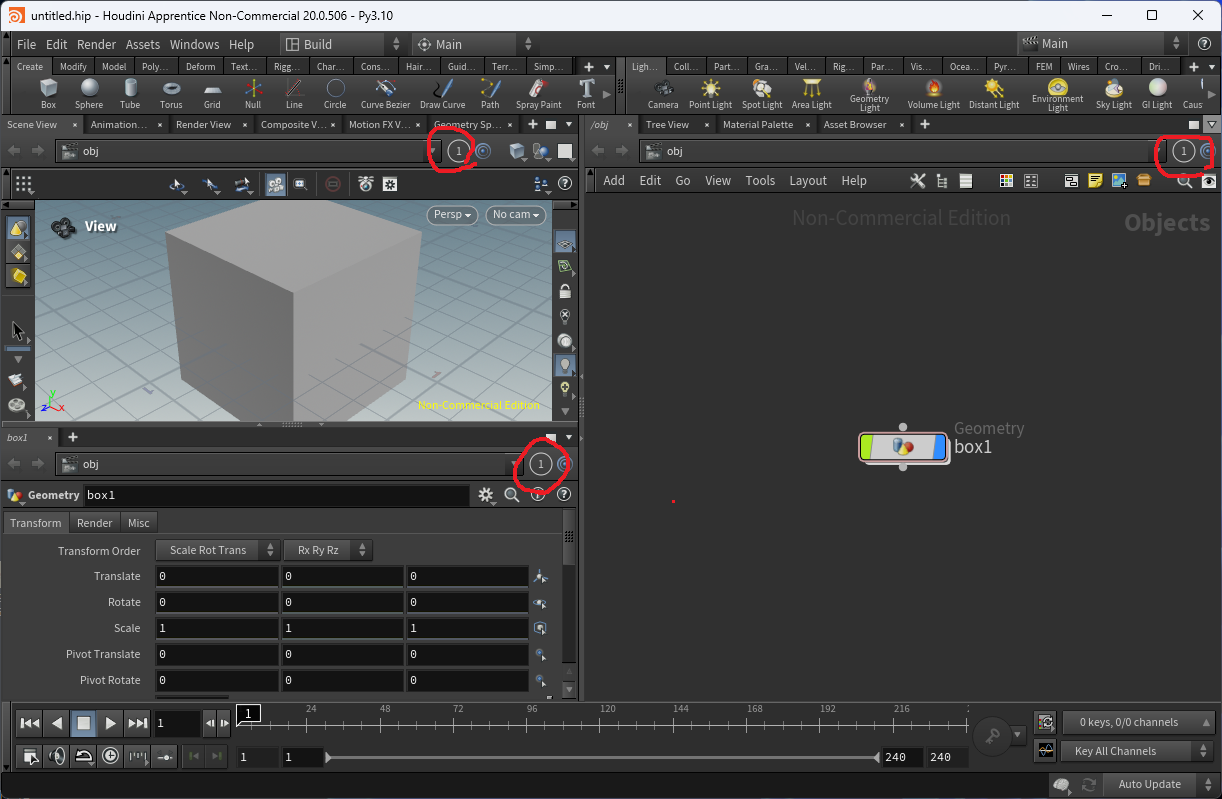Select the Volume Light tool
Viewport: 1222px width, 799px height.
click(934, 94)
